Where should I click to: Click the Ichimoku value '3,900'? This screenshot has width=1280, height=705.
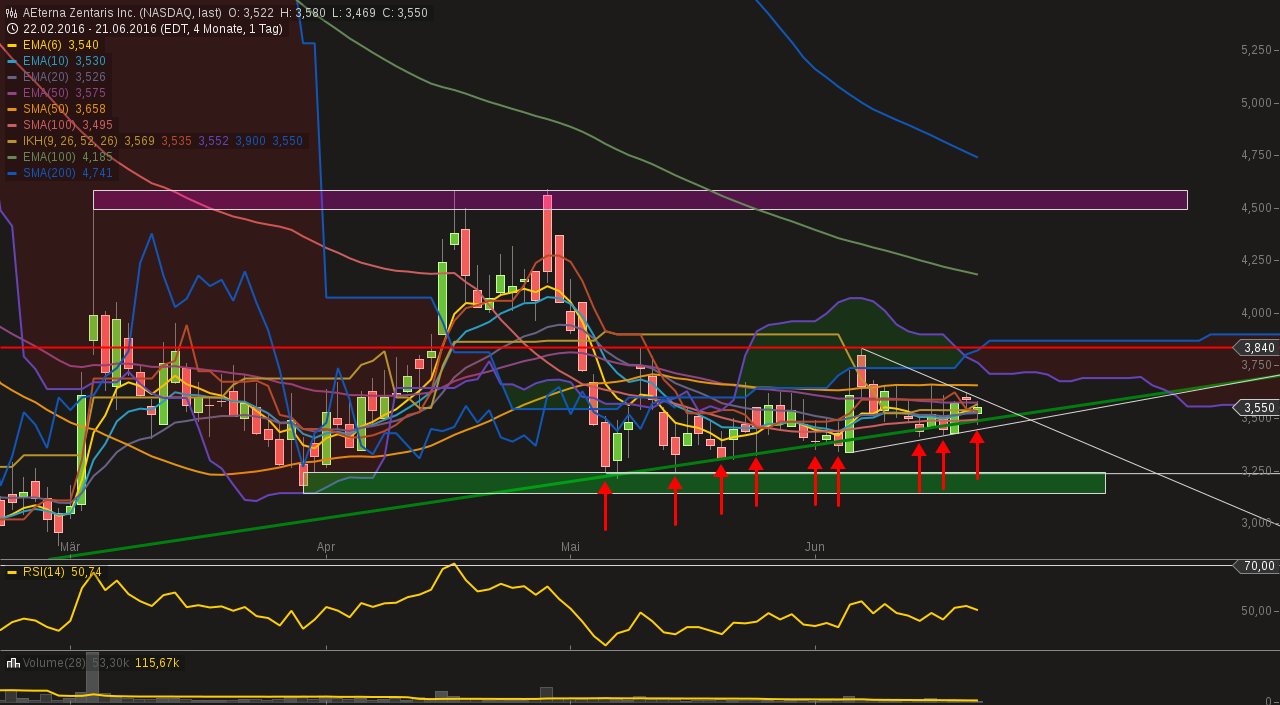[x=250, y=141]
